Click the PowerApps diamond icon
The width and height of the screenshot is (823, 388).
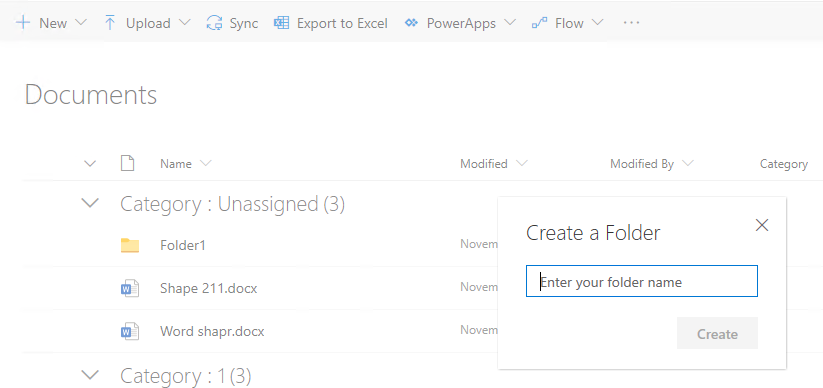click(x=412, y=23)
